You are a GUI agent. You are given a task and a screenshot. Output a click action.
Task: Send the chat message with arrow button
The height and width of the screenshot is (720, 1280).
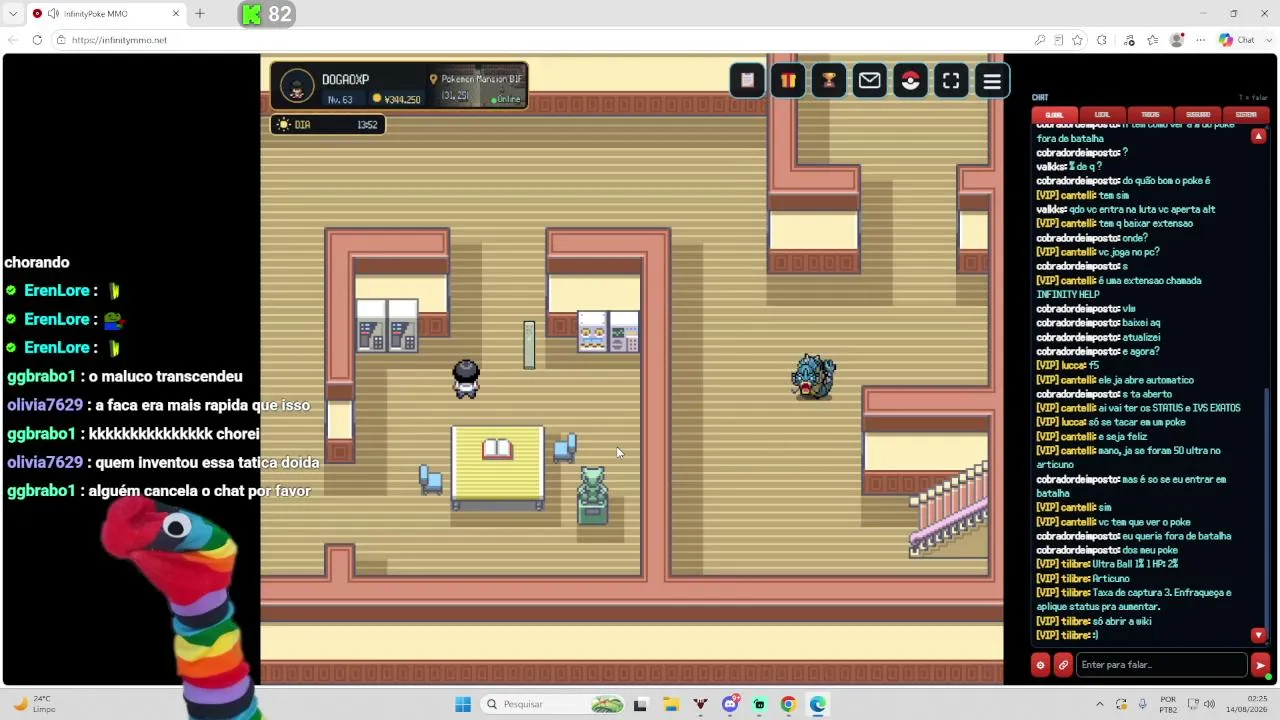click(1260, 665)
